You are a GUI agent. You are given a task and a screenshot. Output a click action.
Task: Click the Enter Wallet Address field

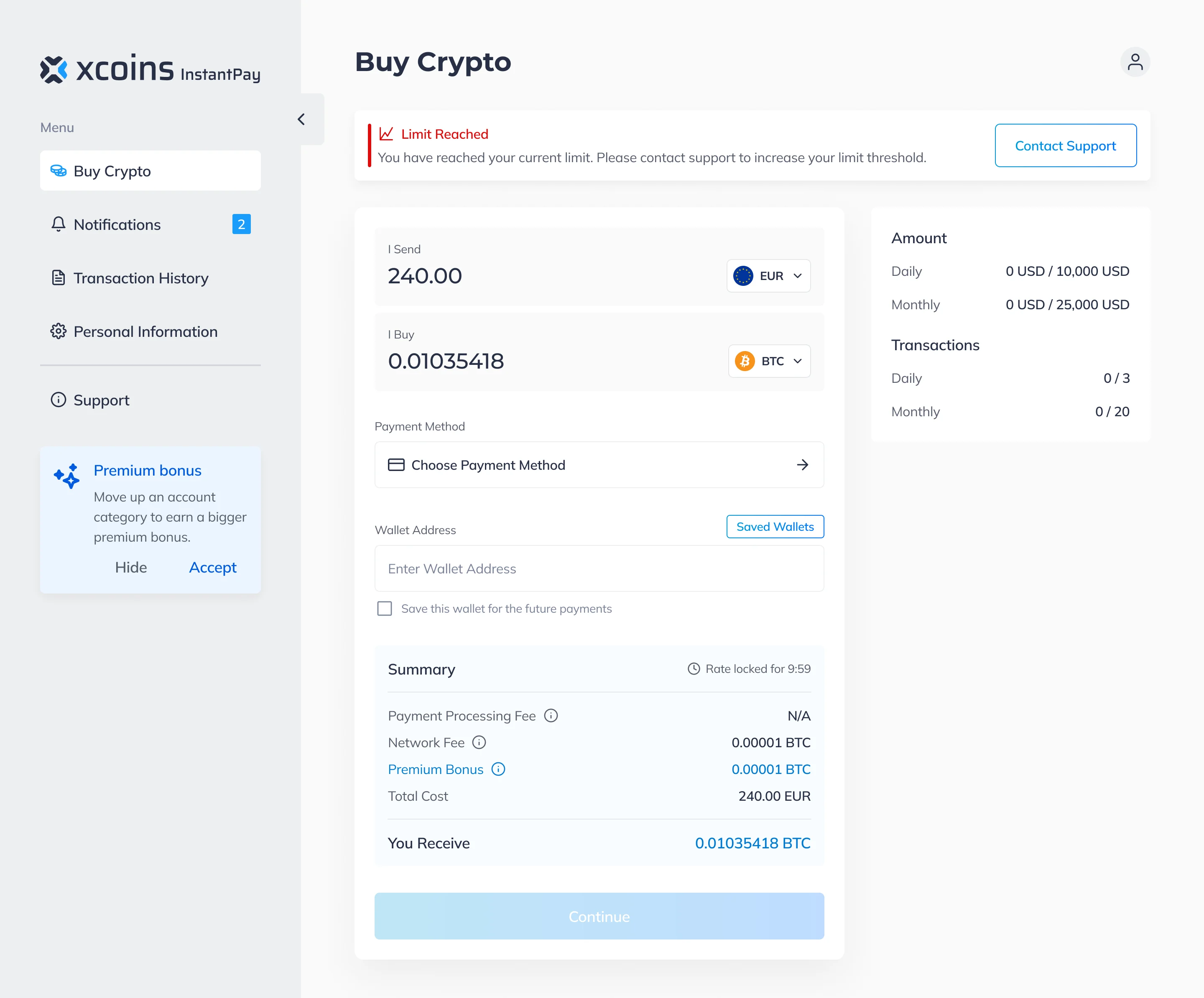click(x=599, y=569)
